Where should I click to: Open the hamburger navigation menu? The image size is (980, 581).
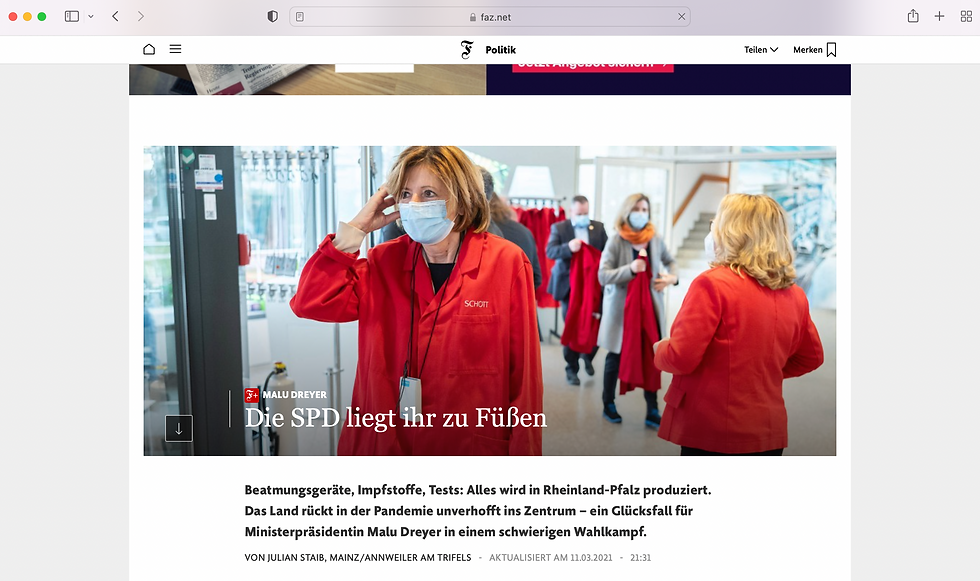pos(175,49)
